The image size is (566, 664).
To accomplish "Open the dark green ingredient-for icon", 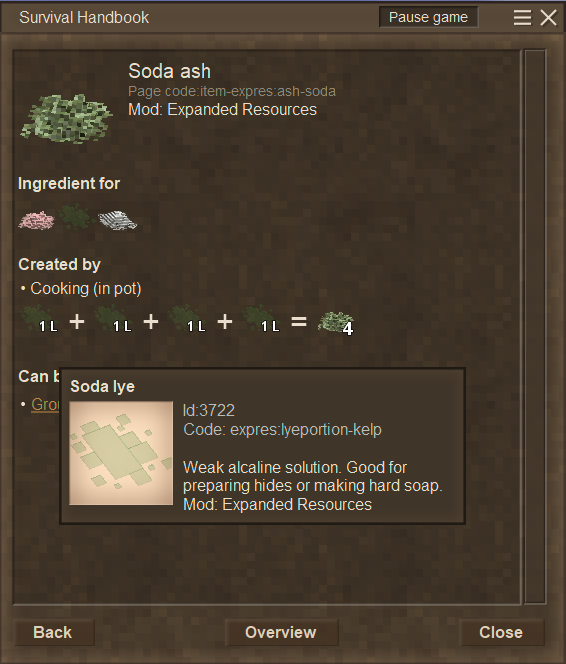I will [x=75, y=216].
